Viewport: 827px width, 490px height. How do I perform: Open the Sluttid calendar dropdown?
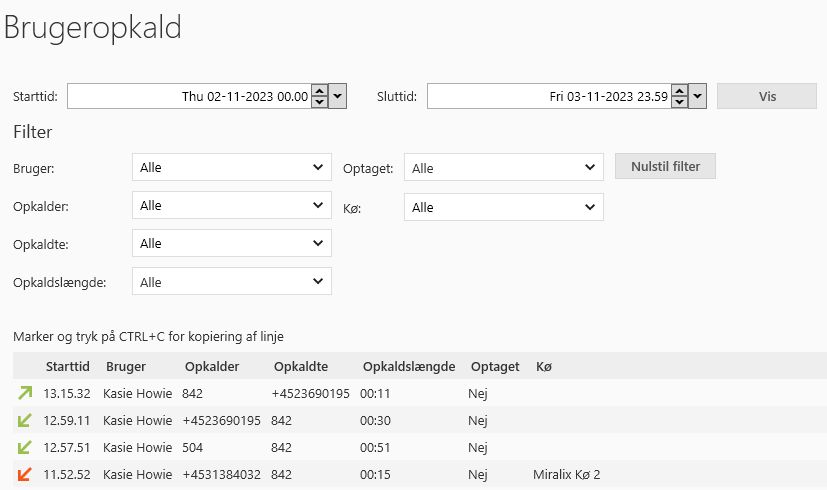[698, 96]
